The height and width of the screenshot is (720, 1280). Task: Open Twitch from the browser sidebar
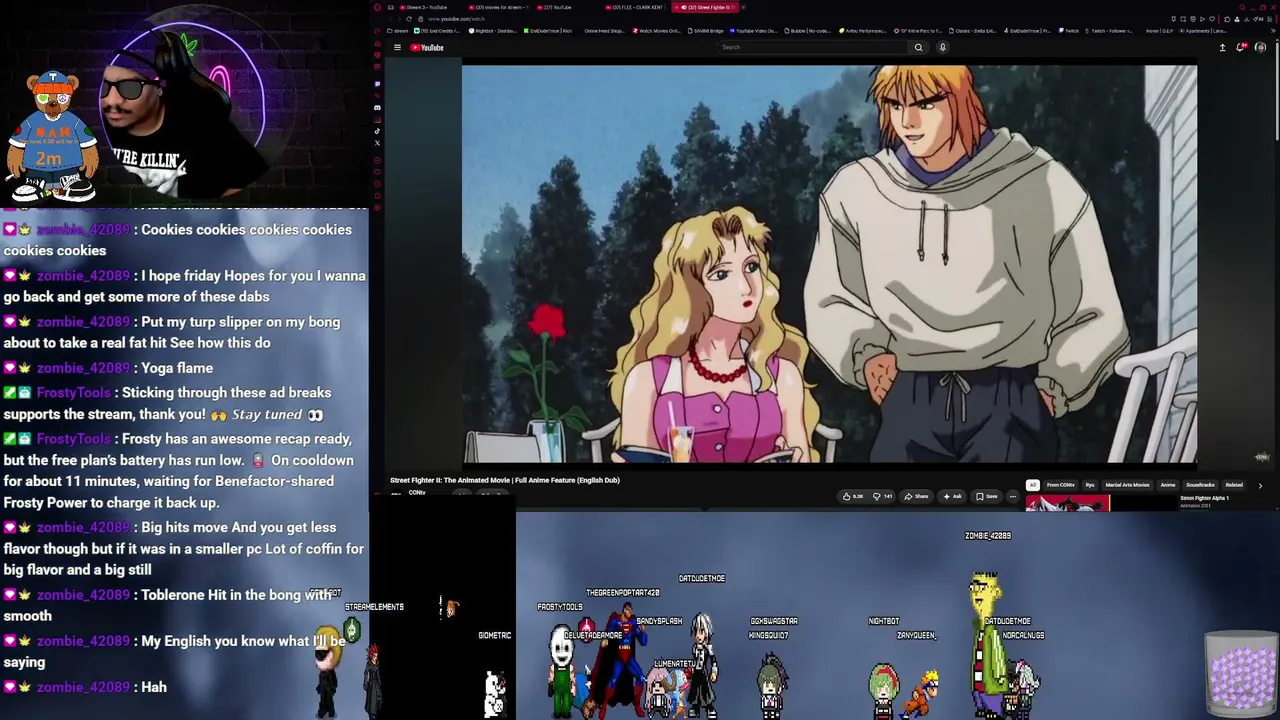(x=377, y=84)
